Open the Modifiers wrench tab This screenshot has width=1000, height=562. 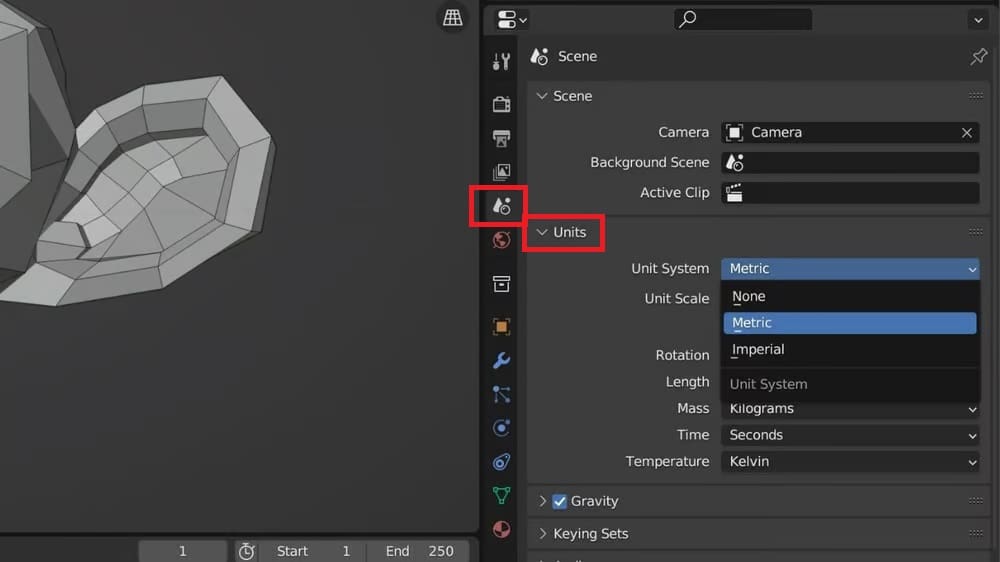point(501,360)
